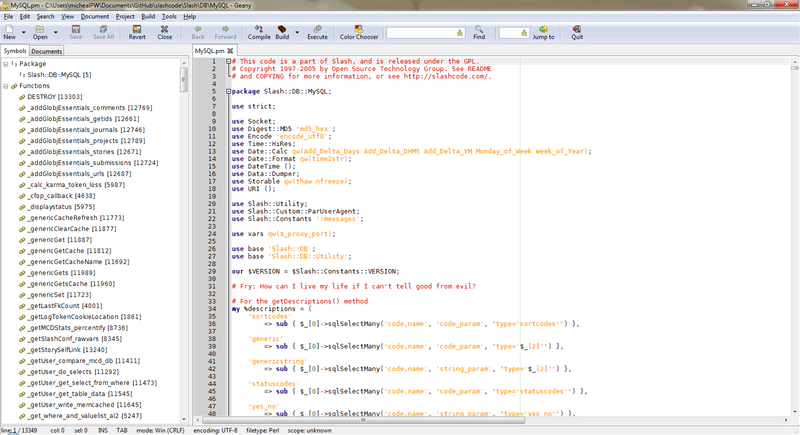Open the Build dropdown arrow
Viewport: 800px width, 435px height.
(297, 33)
